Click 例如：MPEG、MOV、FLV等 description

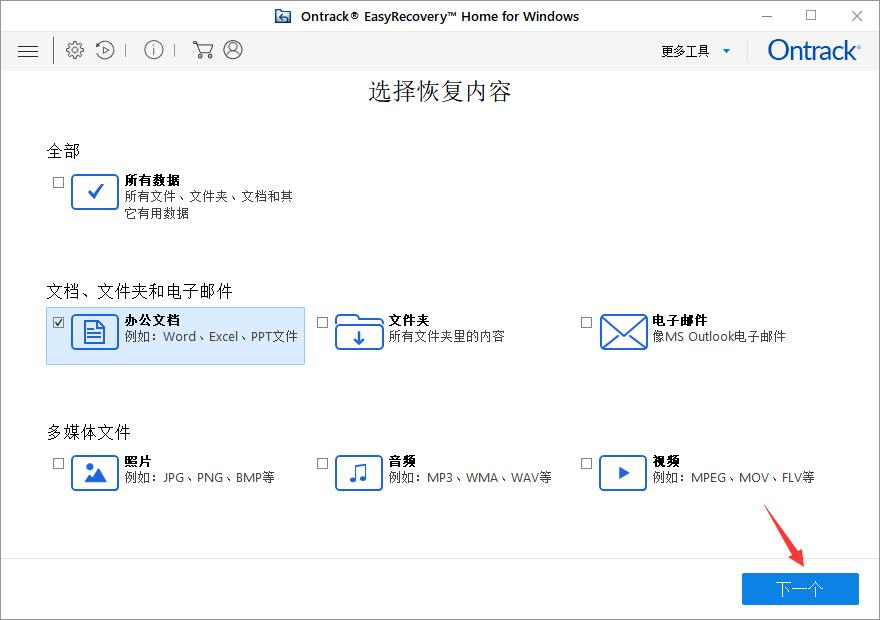734,477
